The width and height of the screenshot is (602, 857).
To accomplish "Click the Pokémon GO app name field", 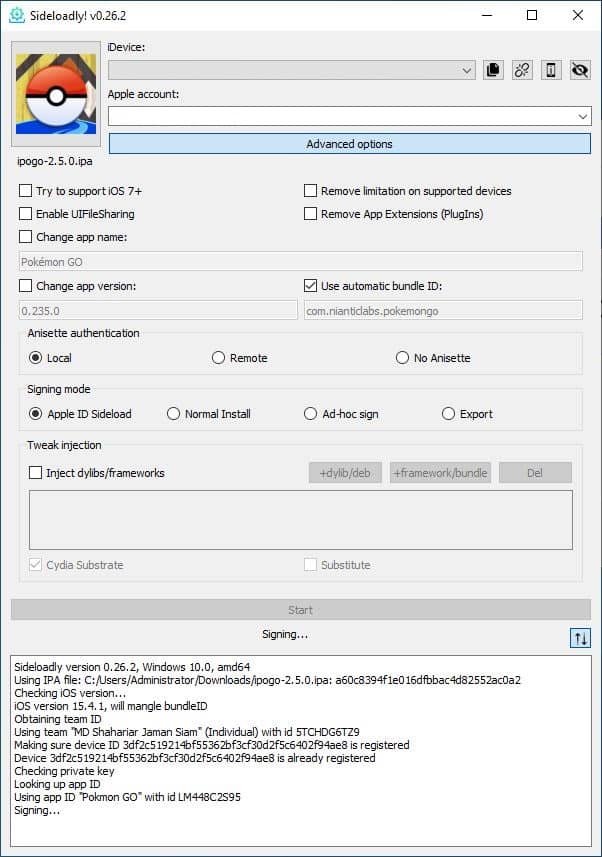I will (x=301, y=262).
